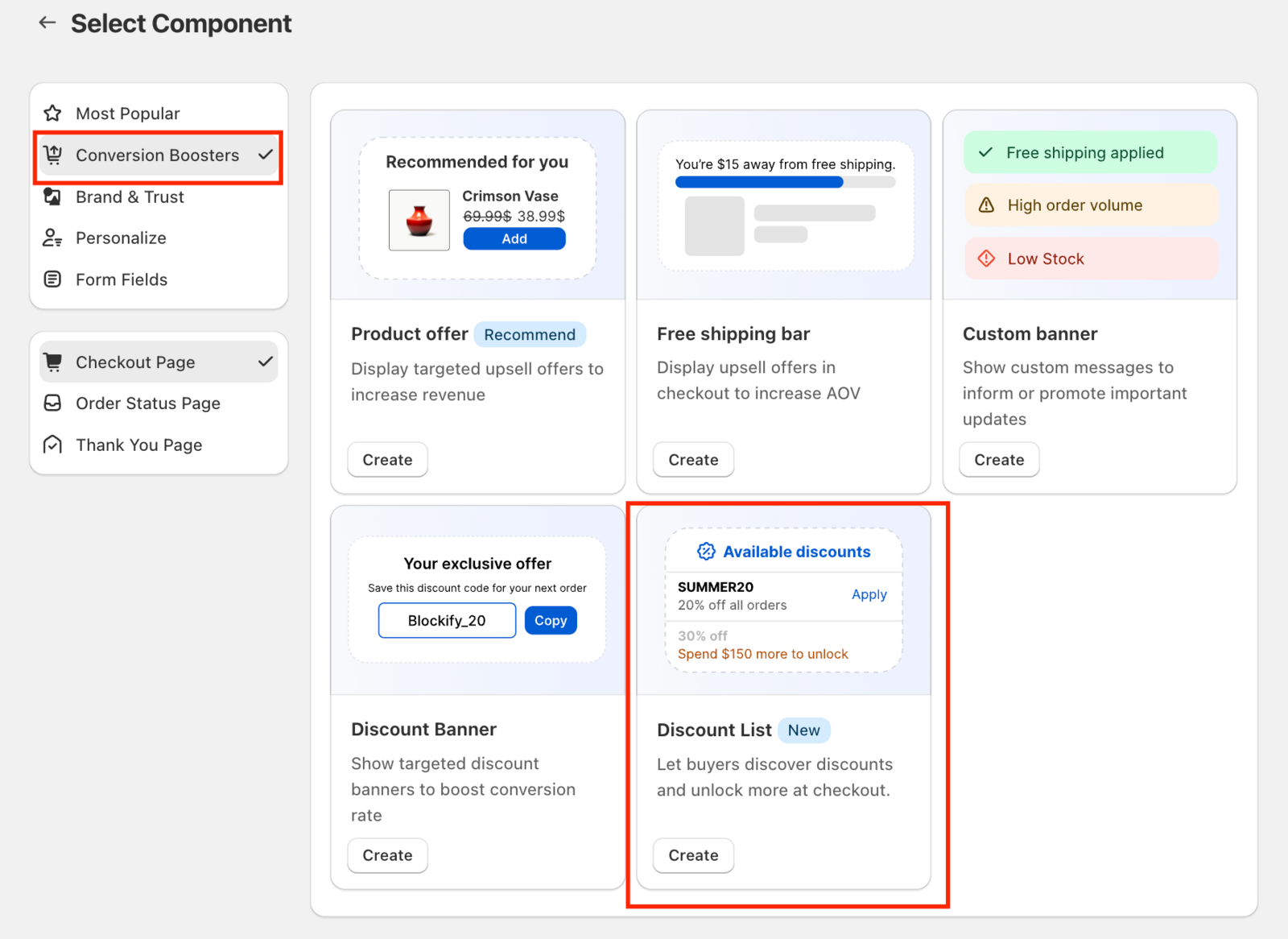Create a Discount Banner component

[387, 855]
